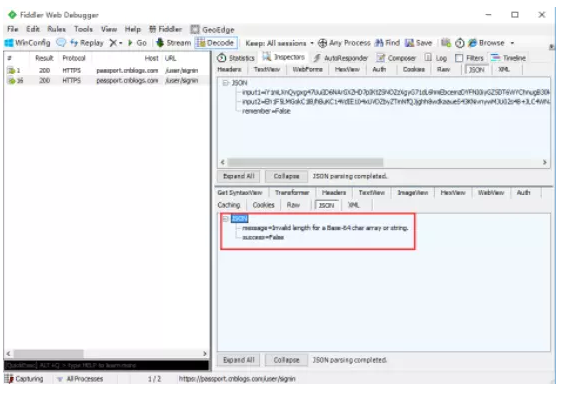567x395 pixels.
Task: Select the message=Invalid length tree node
Action: click(325, 228)
